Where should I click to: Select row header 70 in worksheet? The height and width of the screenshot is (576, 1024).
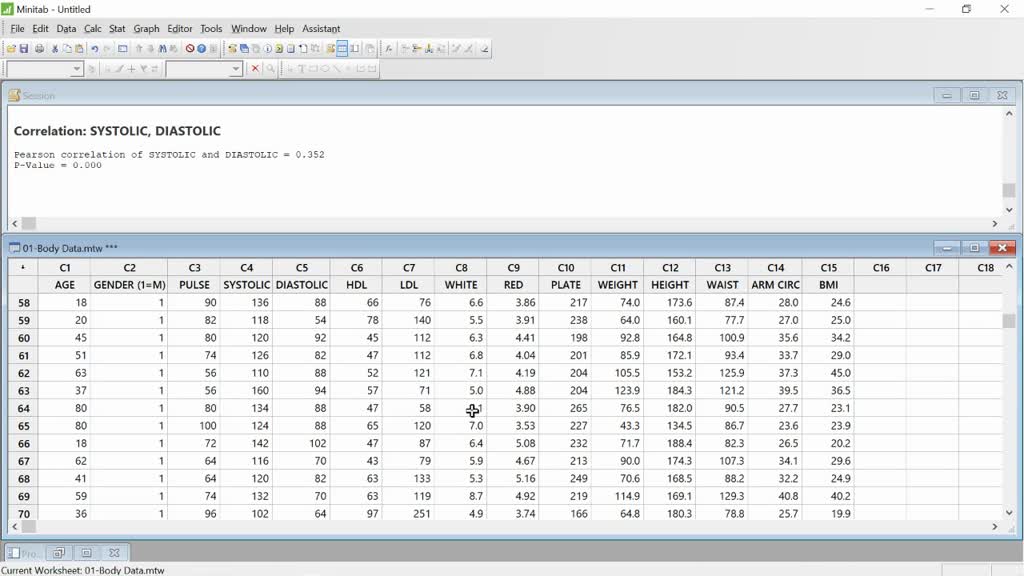click(x=24, y=513)
